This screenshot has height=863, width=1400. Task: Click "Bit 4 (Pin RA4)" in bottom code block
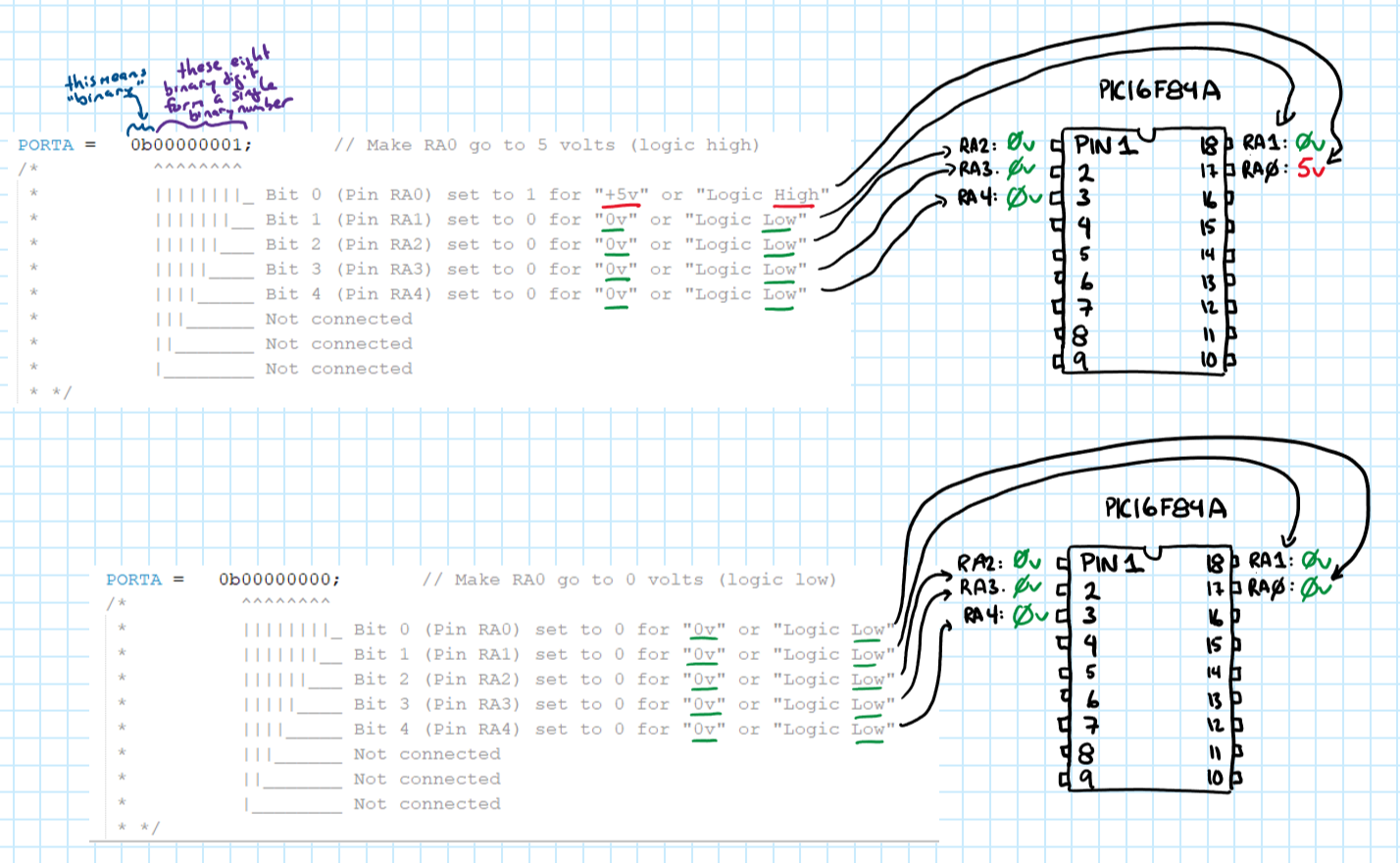click(436, 729)
